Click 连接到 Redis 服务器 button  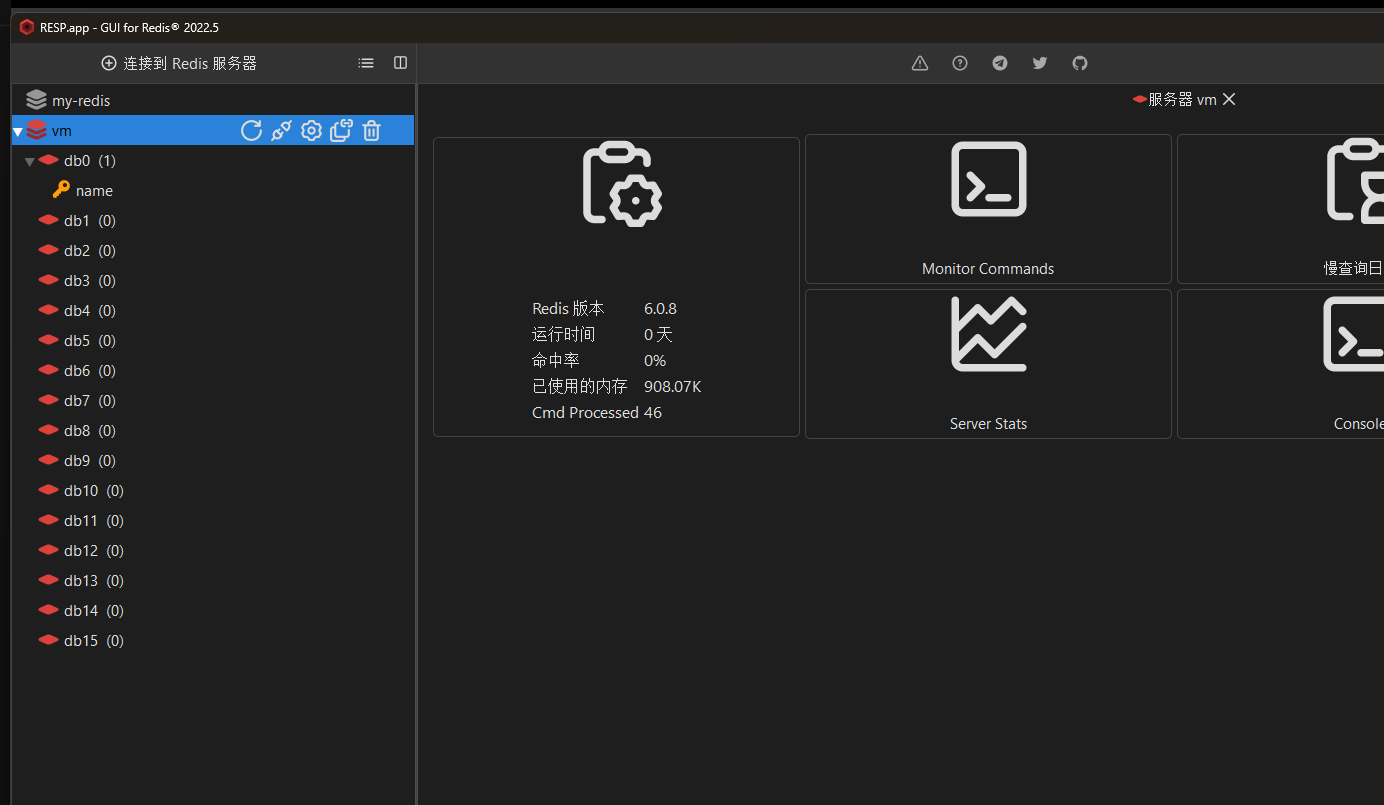[x=179, y=63]
